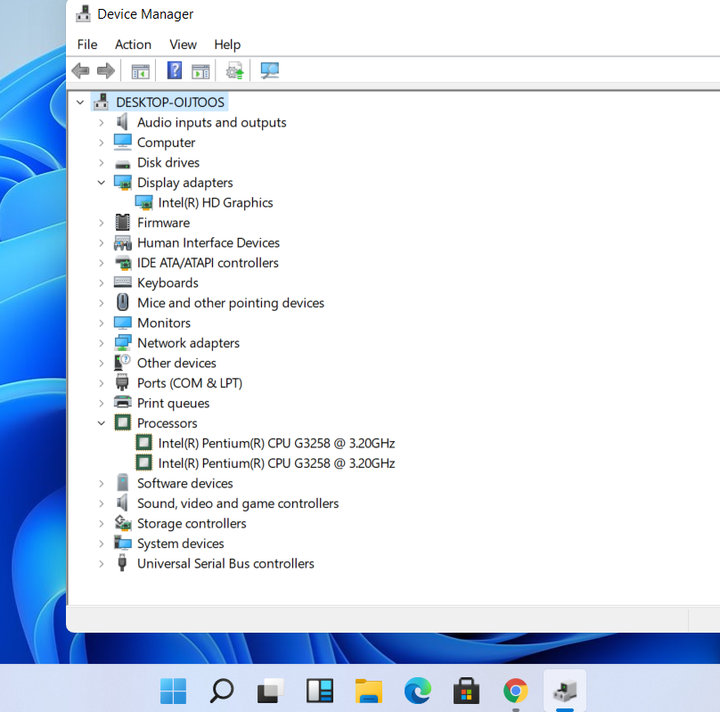Expand Universal Serial Bus controllers chevron
The image size is (720, 712).
101,564
